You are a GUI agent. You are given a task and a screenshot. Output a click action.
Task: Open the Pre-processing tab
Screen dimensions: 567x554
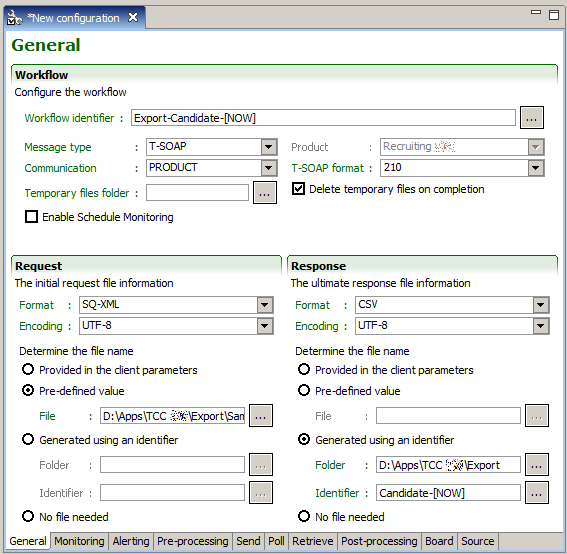[193, 541]
